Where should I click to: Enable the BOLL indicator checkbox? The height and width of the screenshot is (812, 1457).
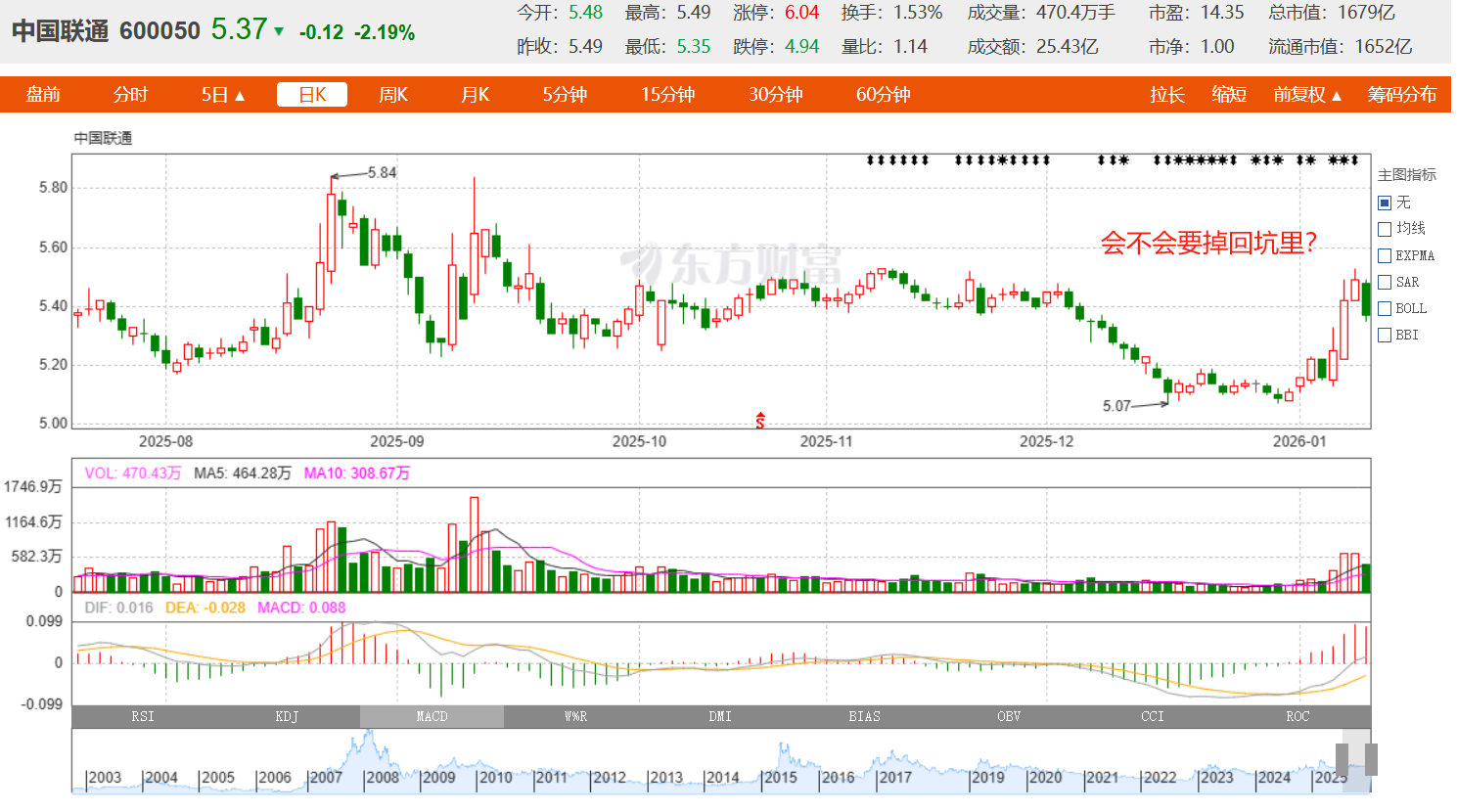pos(1385,308)
